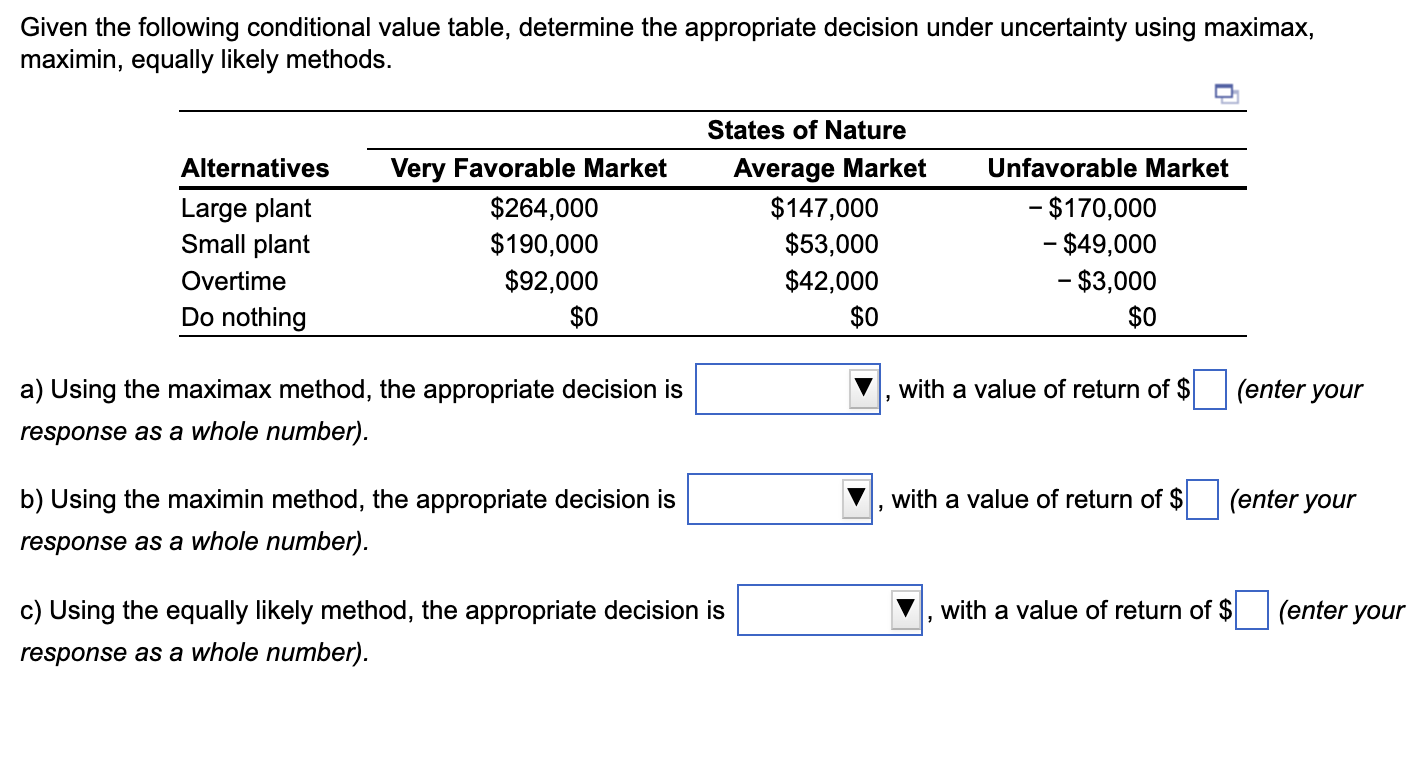Screen dimensions: 1416x758
Task: Click the copy table pop-out icon
Action: coord(1225,93)
